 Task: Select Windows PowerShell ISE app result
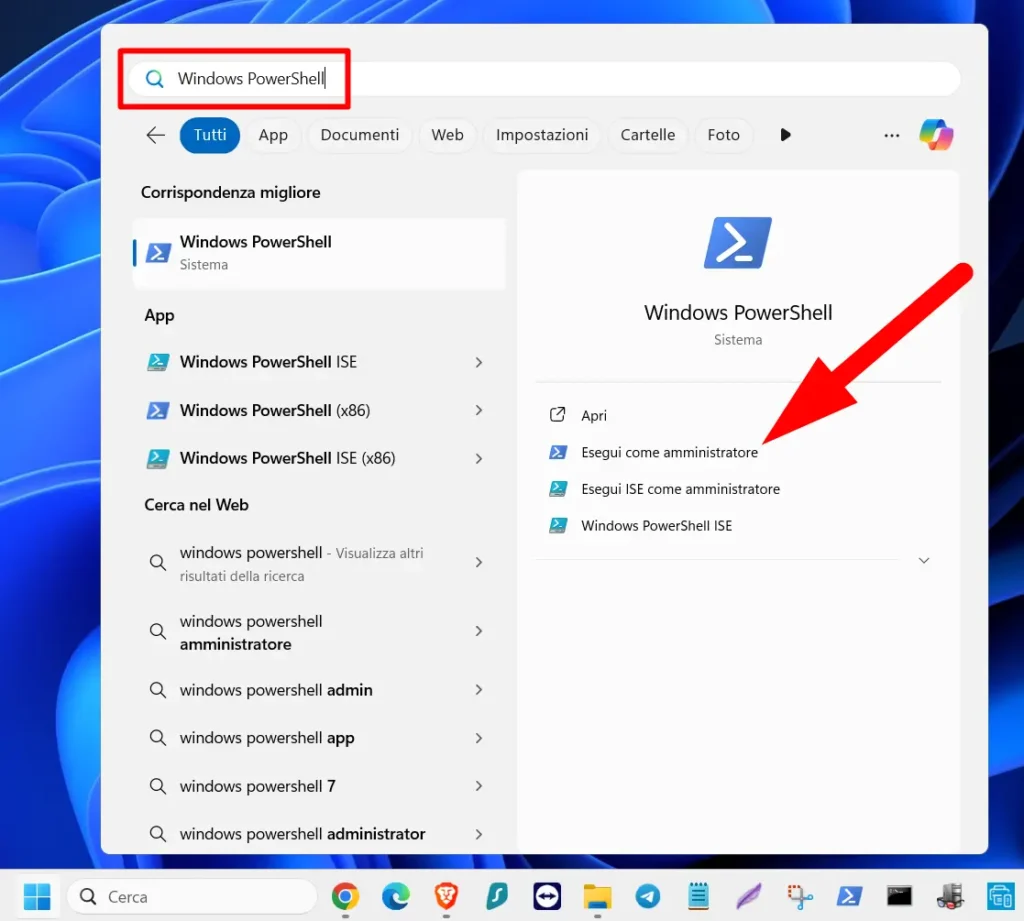pos(319,362)
